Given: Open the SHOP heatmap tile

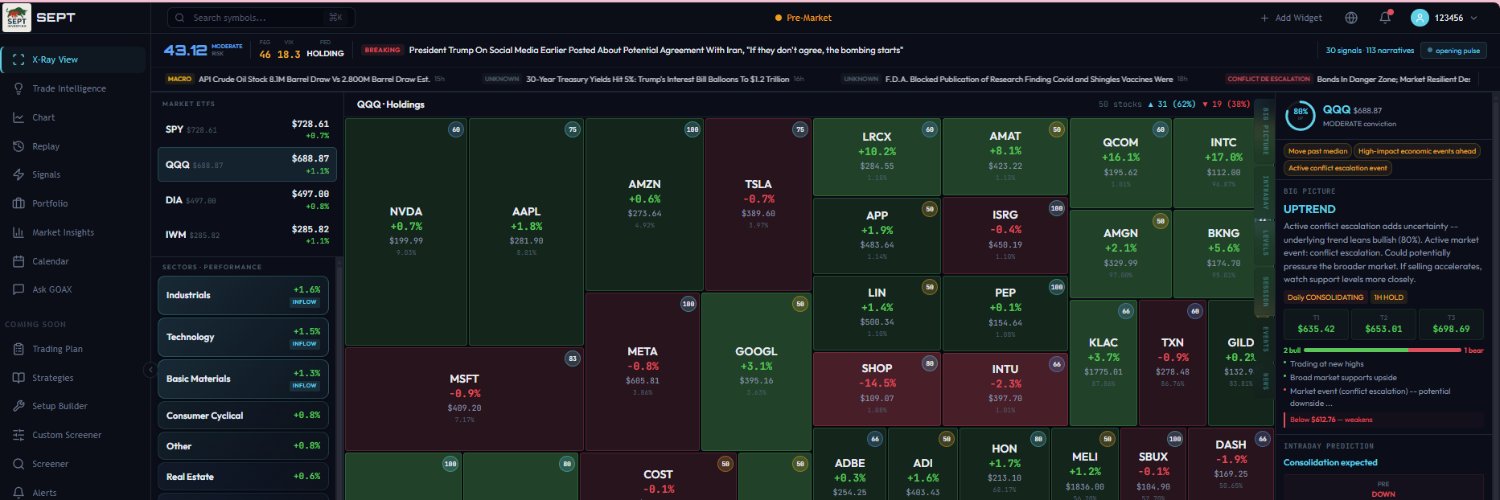Looking at the screenshot, I should click(877, 389).
